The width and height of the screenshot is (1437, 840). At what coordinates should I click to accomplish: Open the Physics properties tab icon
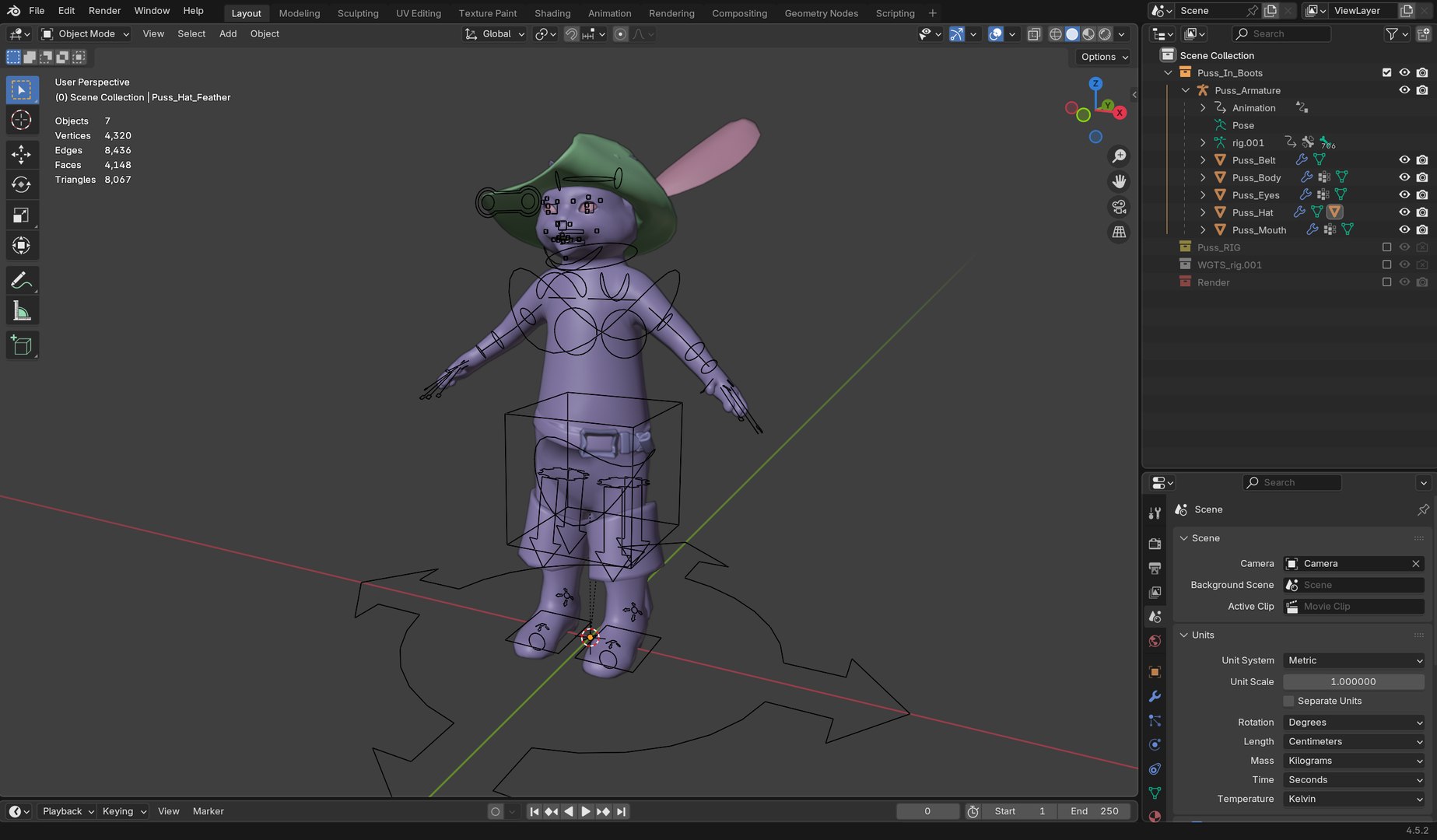coord(1155,744)
